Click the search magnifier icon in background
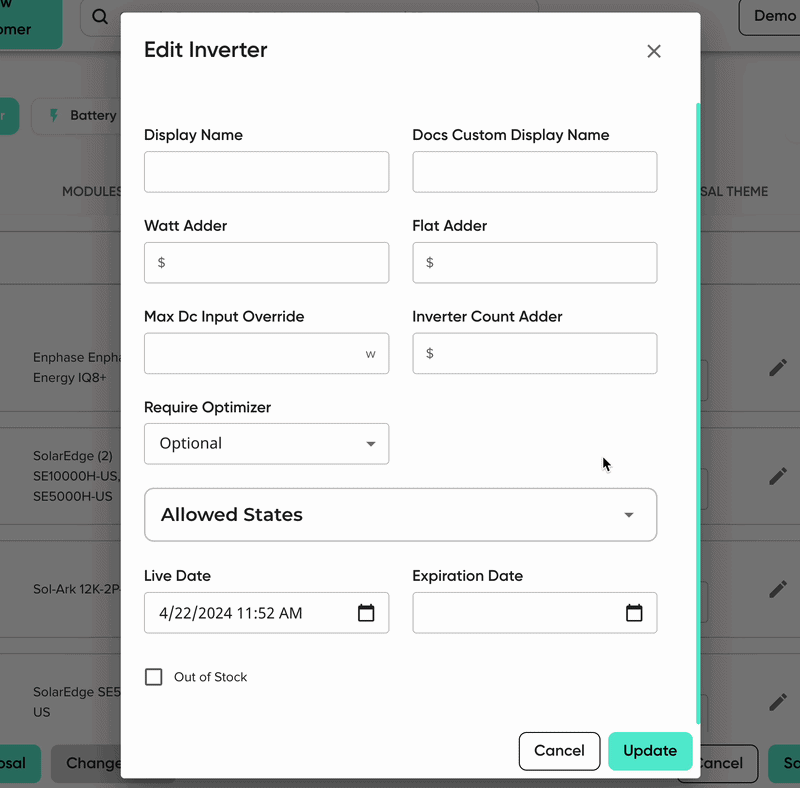Viewport: 800px width, 788px height. [100, 17]
